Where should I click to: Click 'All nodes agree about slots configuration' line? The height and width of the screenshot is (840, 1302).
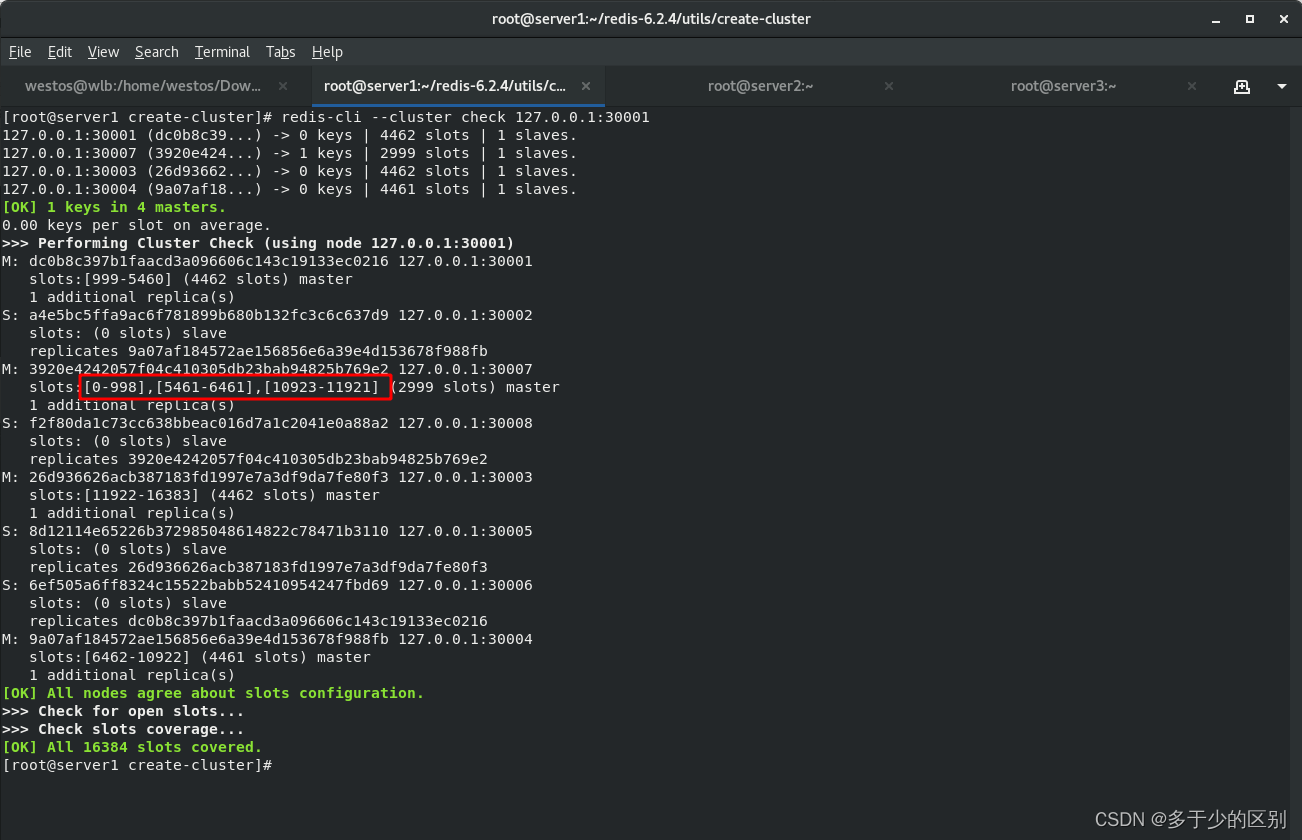point(213,693)
